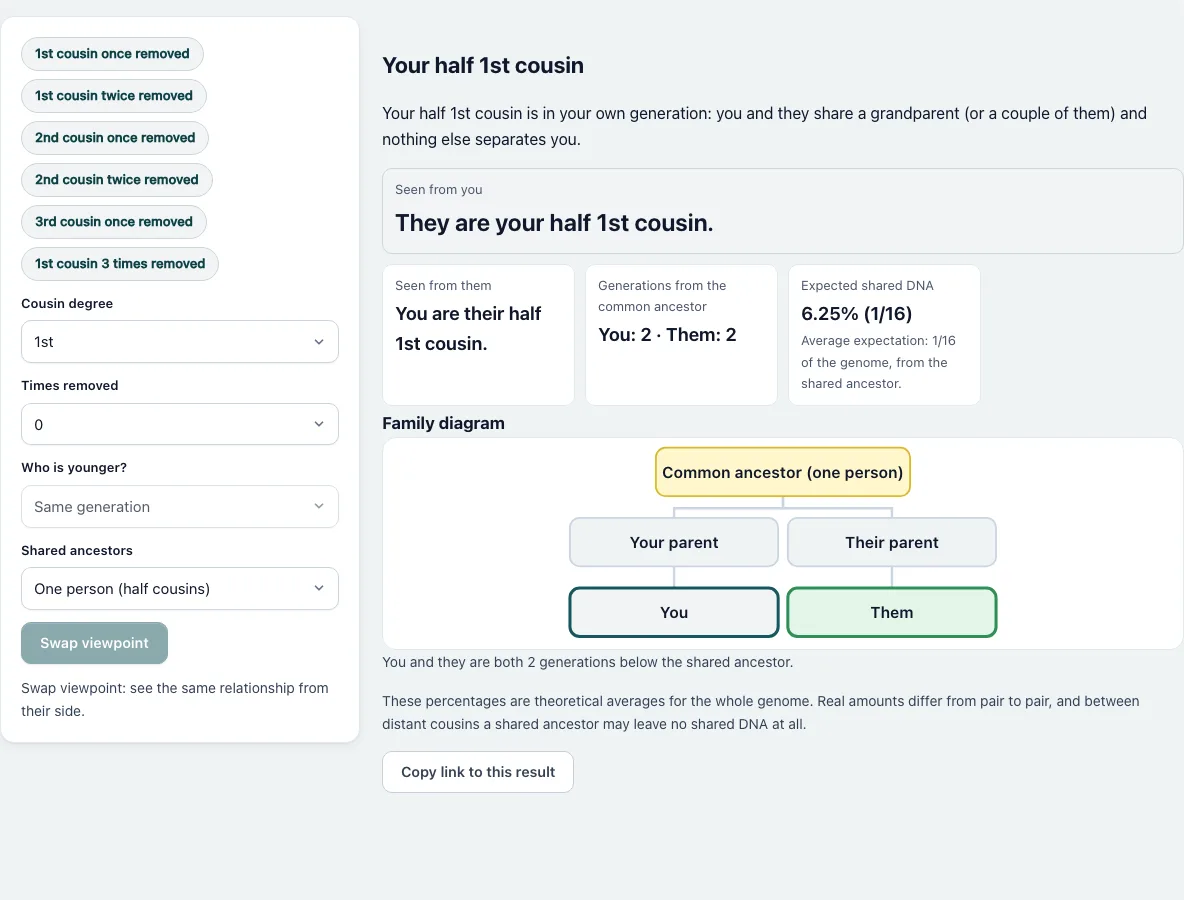Click the Common ancestor node in diagram
Screen dimensions: 1184x900
click(783, 473)
